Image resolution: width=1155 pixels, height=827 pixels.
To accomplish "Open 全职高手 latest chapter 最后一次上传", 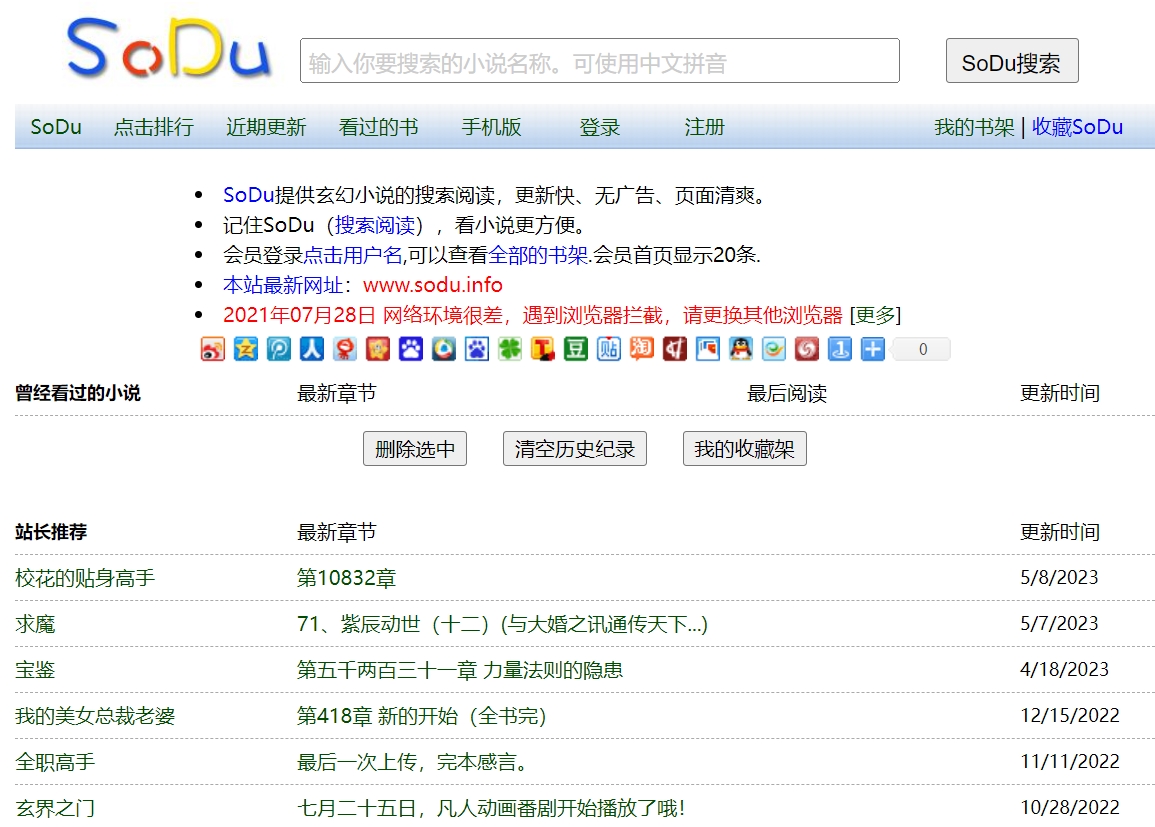I will point(412,762).
